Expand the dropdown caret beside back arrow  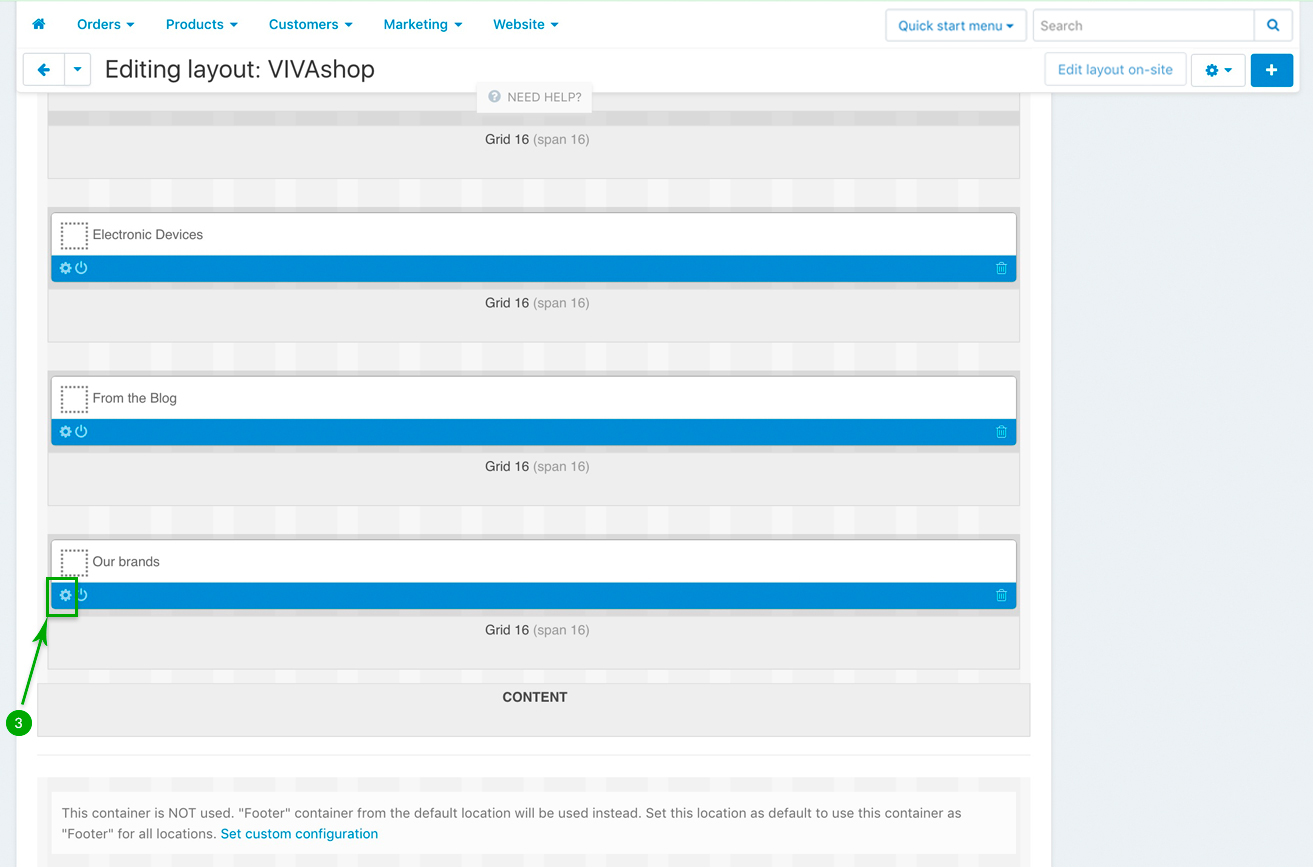pyautogui.click(x=77, y=70)
